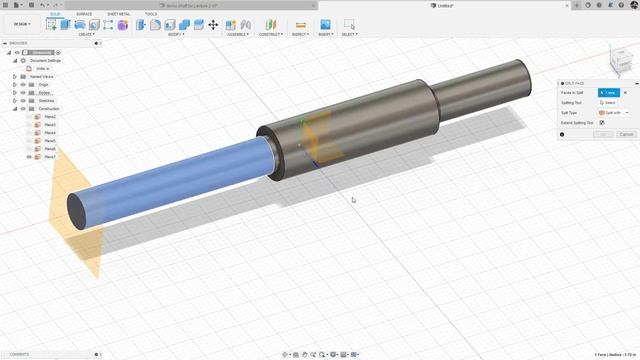Click the Undo arrow icon

coord(42,5)
